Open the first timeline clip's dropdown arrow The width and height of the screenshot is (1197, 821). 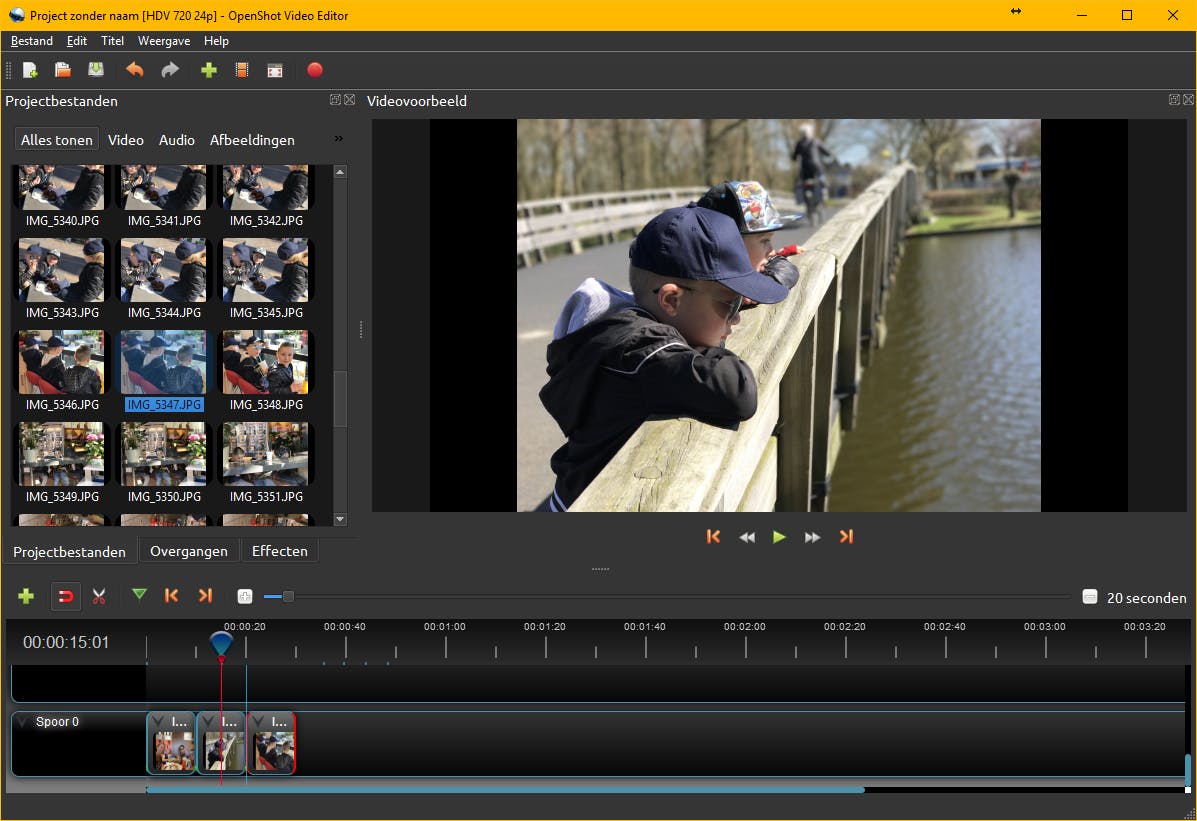(x=158, y=722)
